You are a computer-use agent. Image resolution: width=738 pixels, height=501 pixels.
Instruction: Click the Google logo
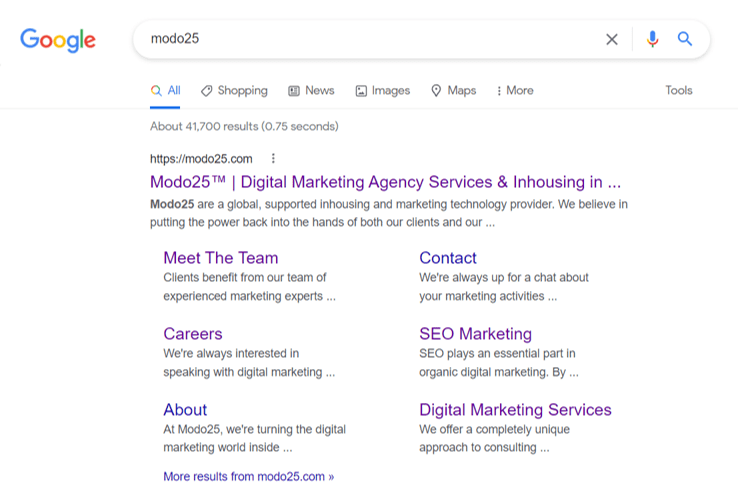coord(58,40)
